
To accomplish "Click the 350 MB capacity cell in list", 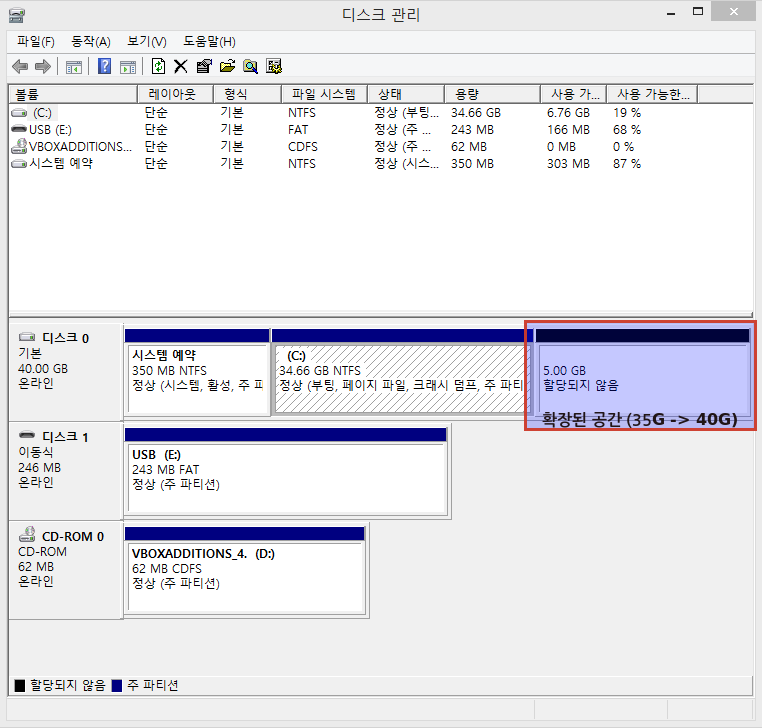I will coord(472,164).
